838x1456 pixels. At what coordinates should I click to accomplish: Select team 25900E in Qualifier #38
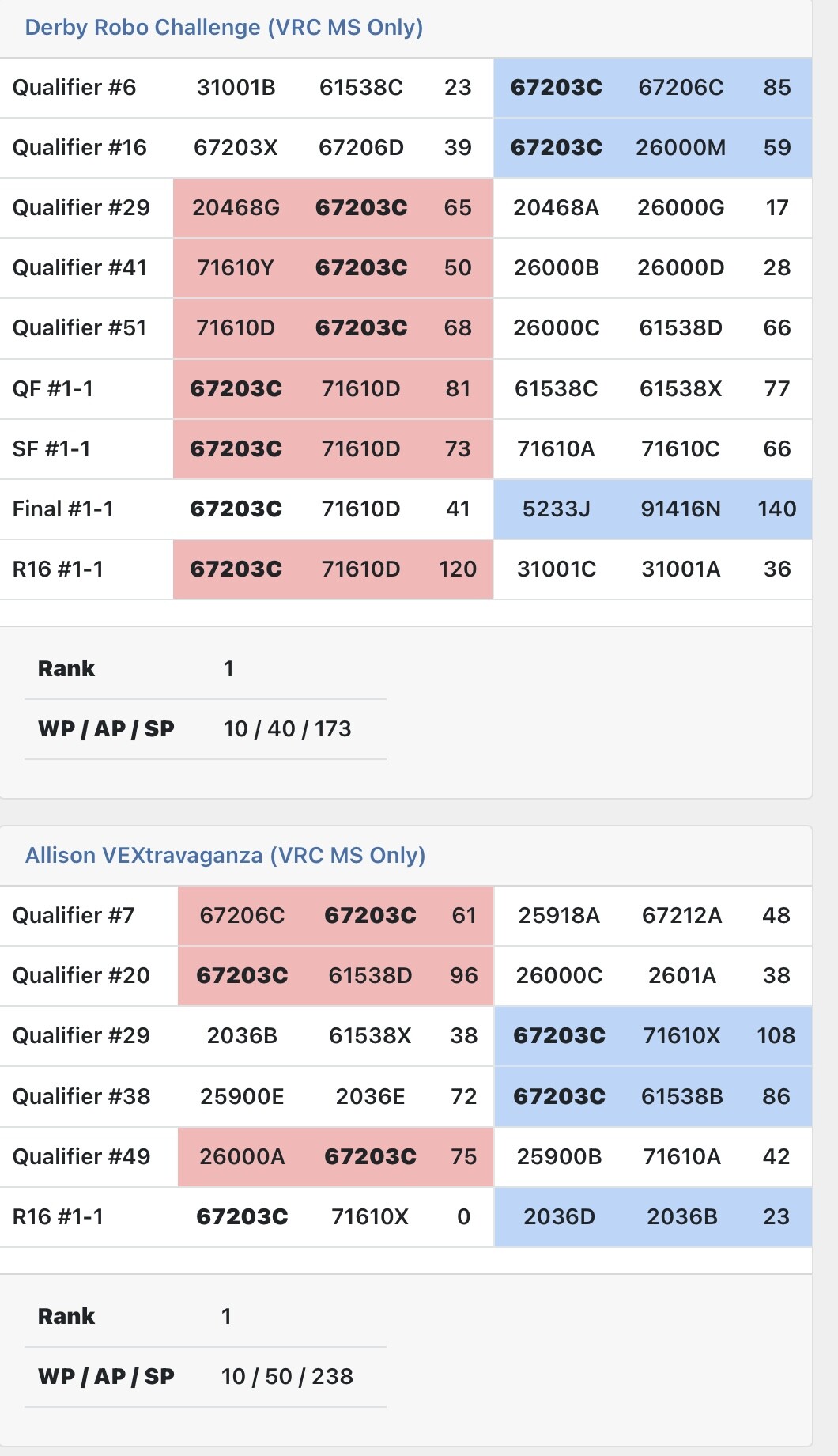point(242,1097)
